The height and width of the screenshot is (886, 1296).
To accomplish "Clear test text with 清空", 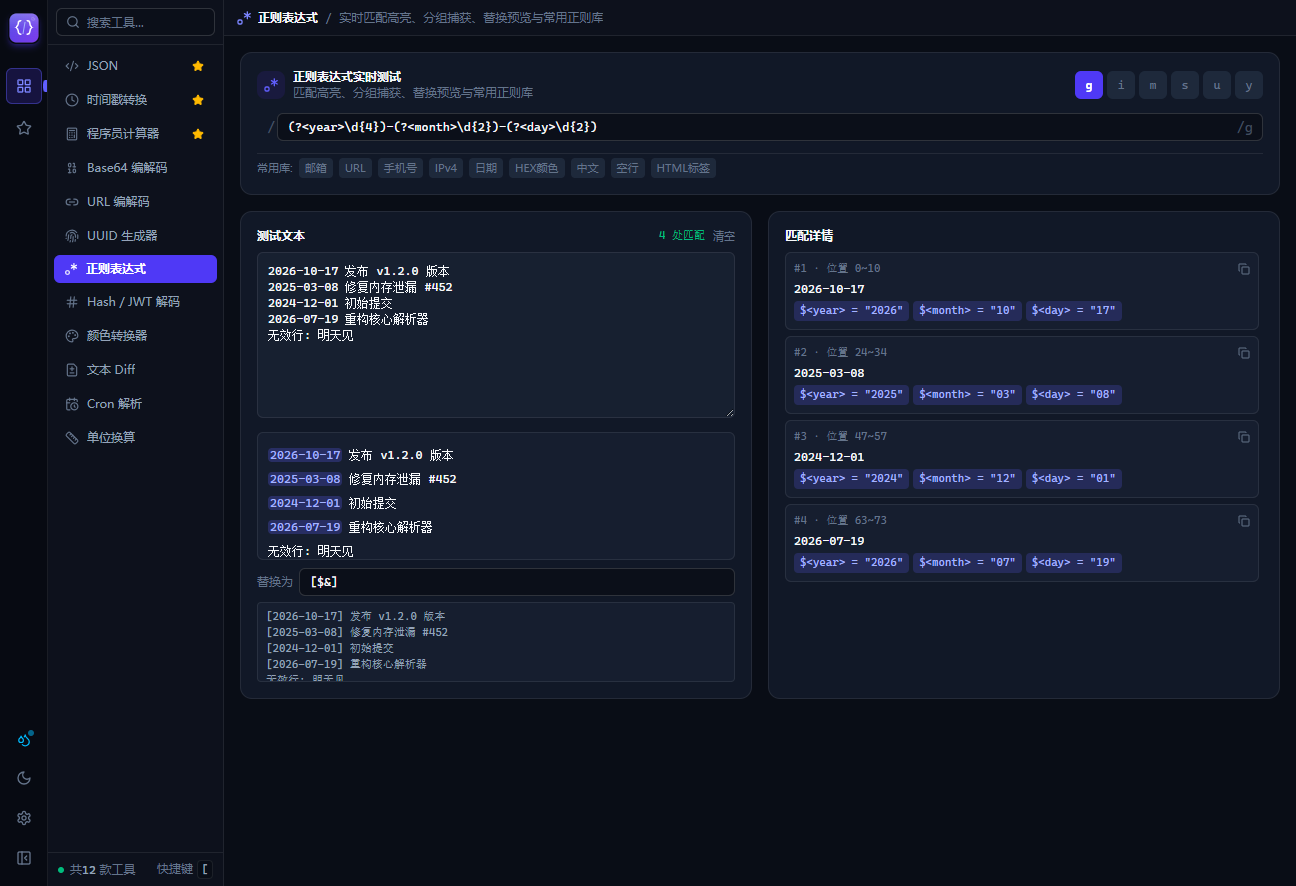I will (724, 236).
